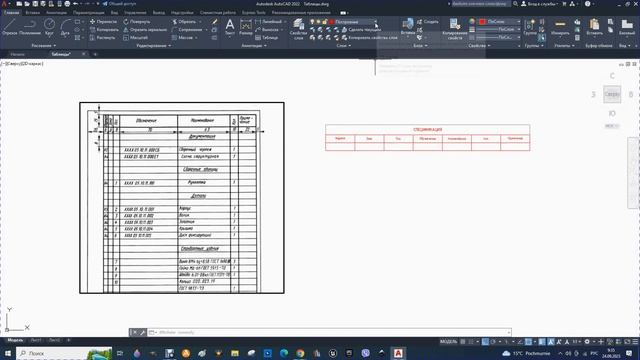Switch to the Модель layout tab
This screenshot has height=360, width=640.
(16, 340)
